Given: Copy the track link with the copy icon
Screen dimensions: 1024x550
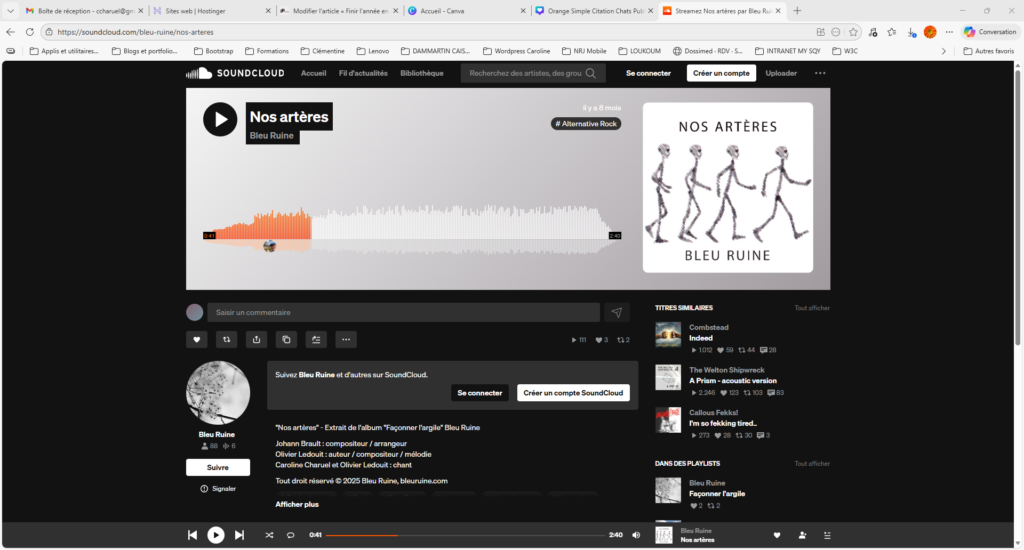Looking at the screenshot, I should (286, 340).
